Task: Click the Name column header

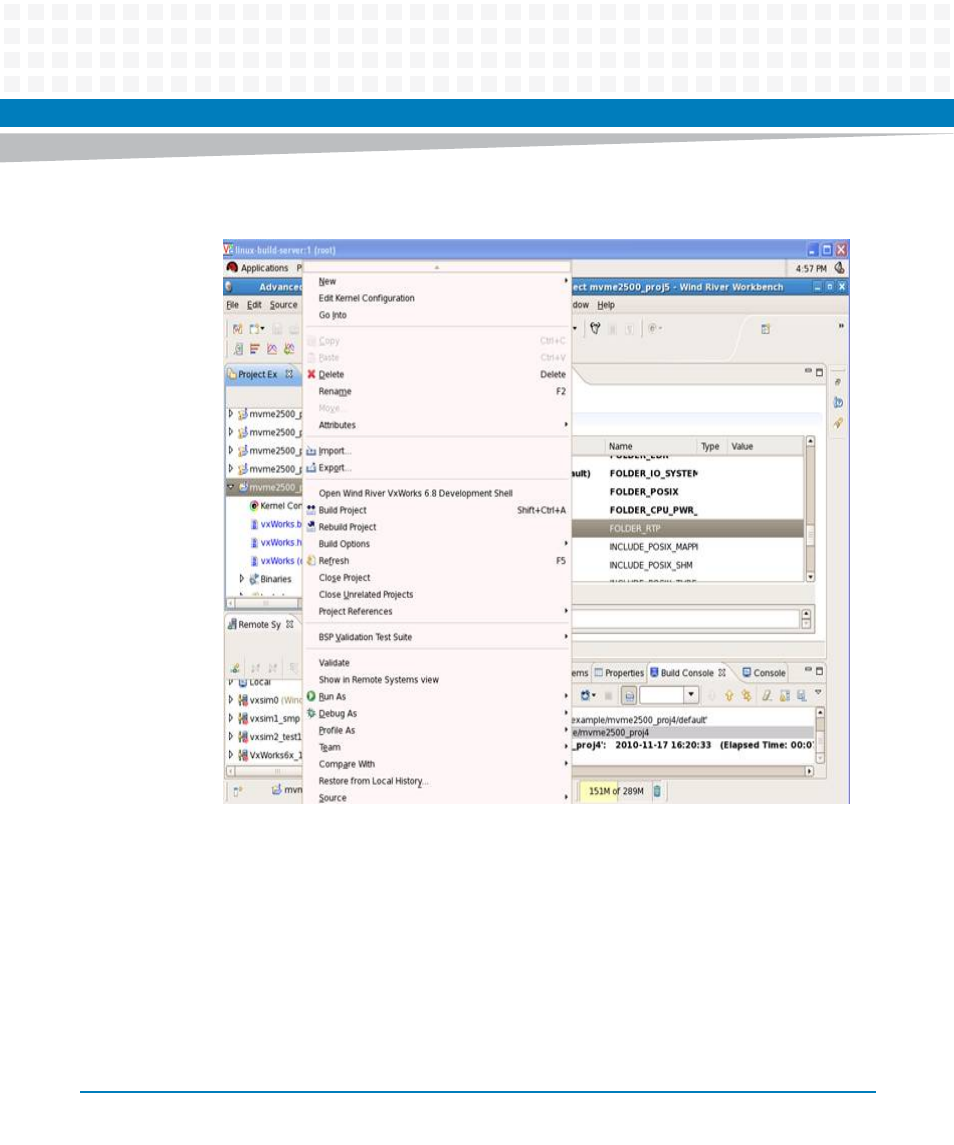Action: (x=650, y=446)
